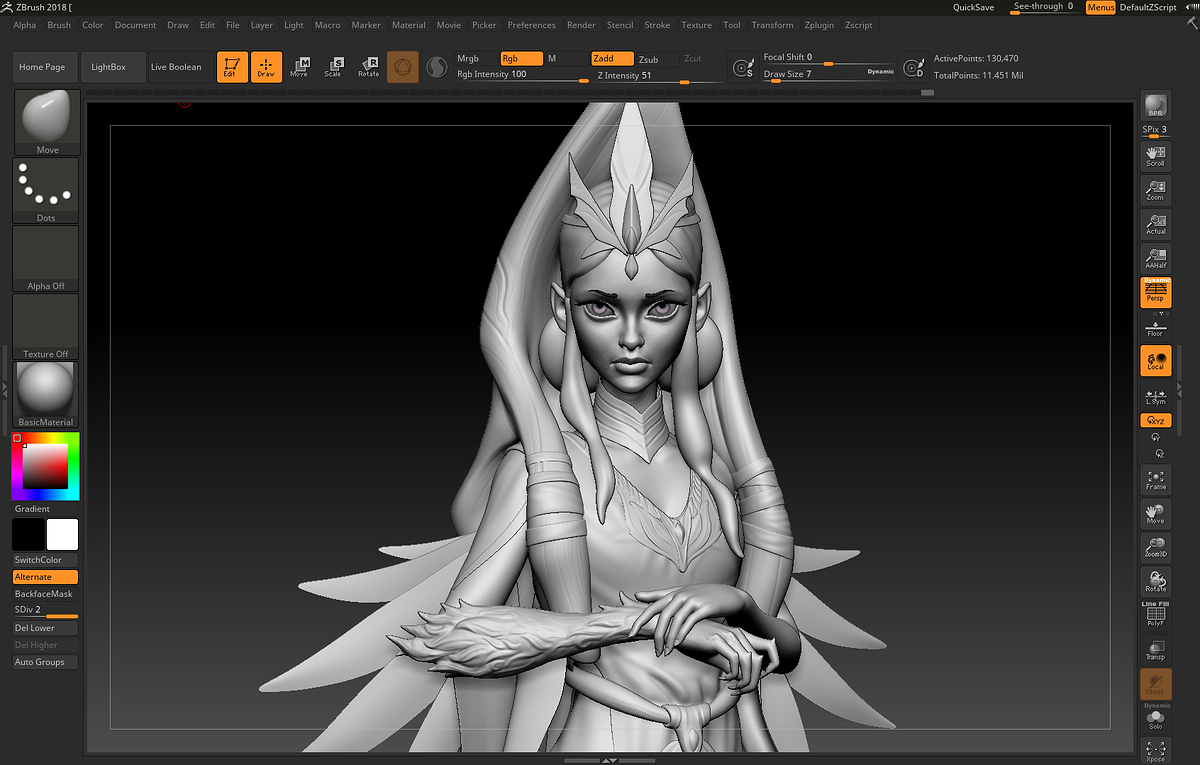
Task: Toggle the Floor grid
Action: click(1156, 327)
